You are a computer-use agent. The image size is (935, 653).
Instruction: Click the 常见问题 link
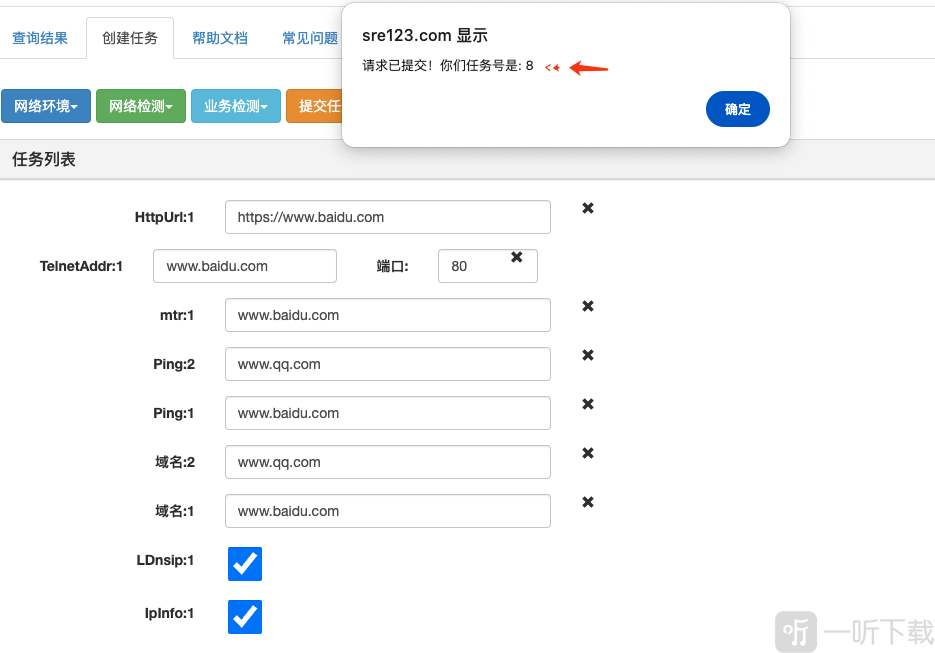tap(309, 36)
